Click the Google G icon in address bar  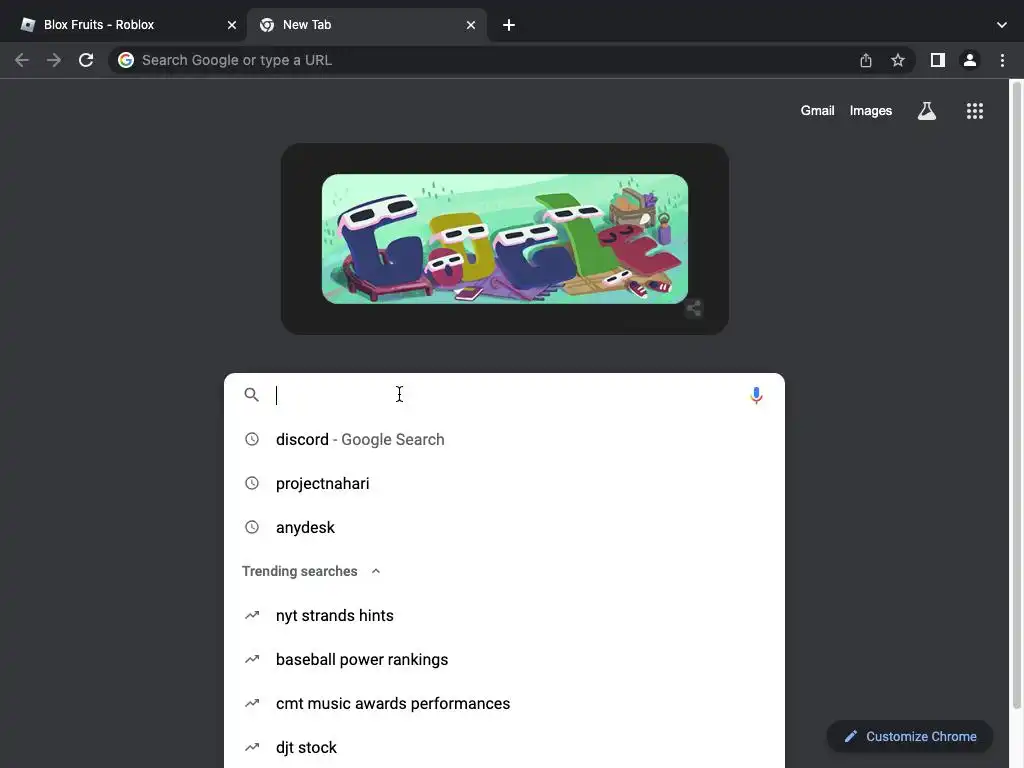coord(126,60)
